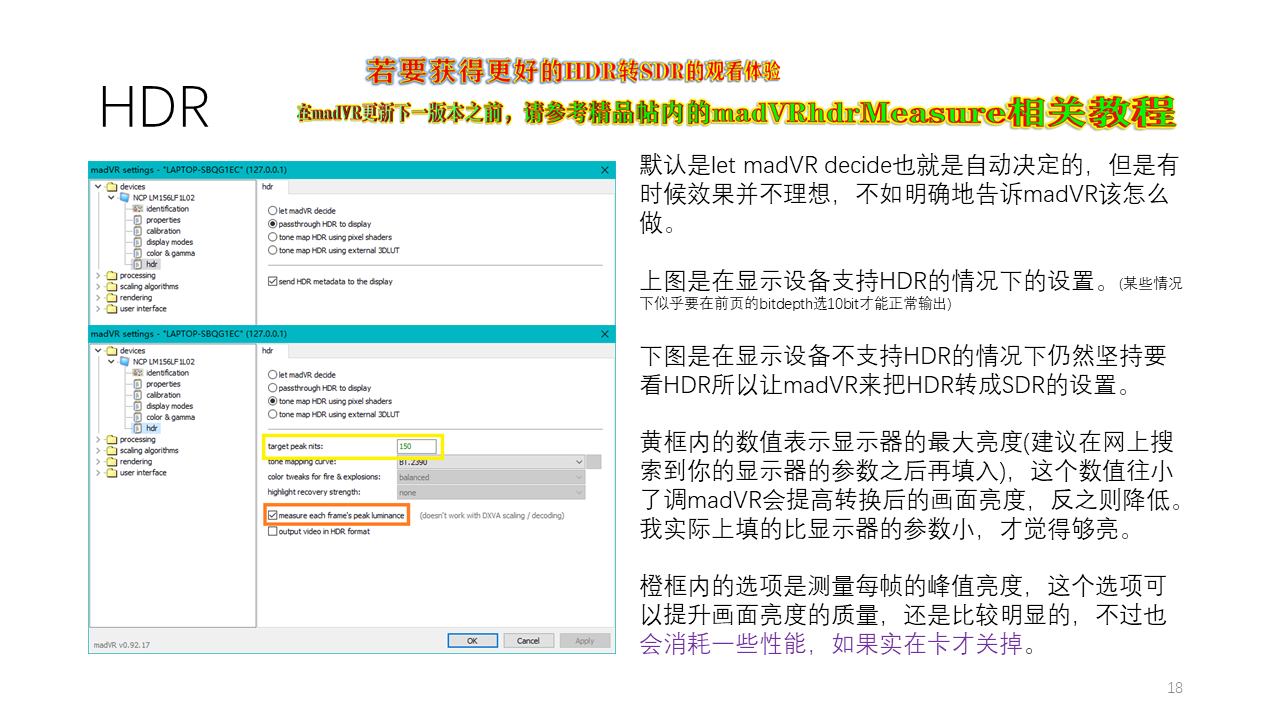
Task: Click the display modes page icon in upper tree
Action: pos(138,242)
